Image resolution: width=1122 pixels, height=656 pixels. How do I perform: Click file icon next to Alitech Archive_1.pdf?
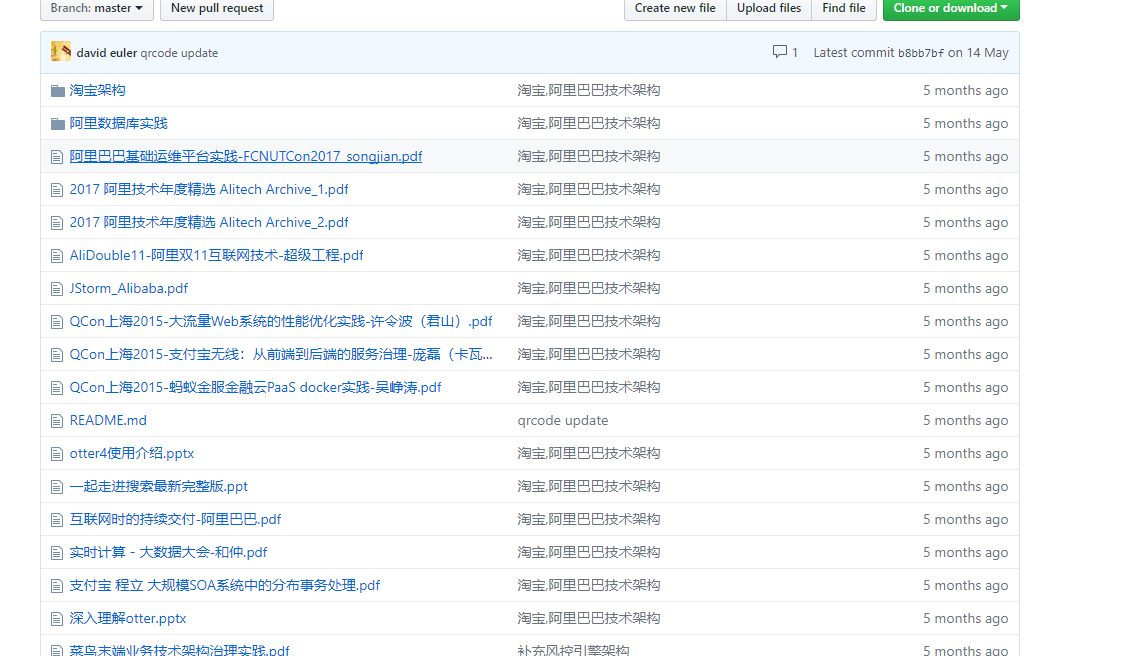pyautogui.click(x=57, y=190)
